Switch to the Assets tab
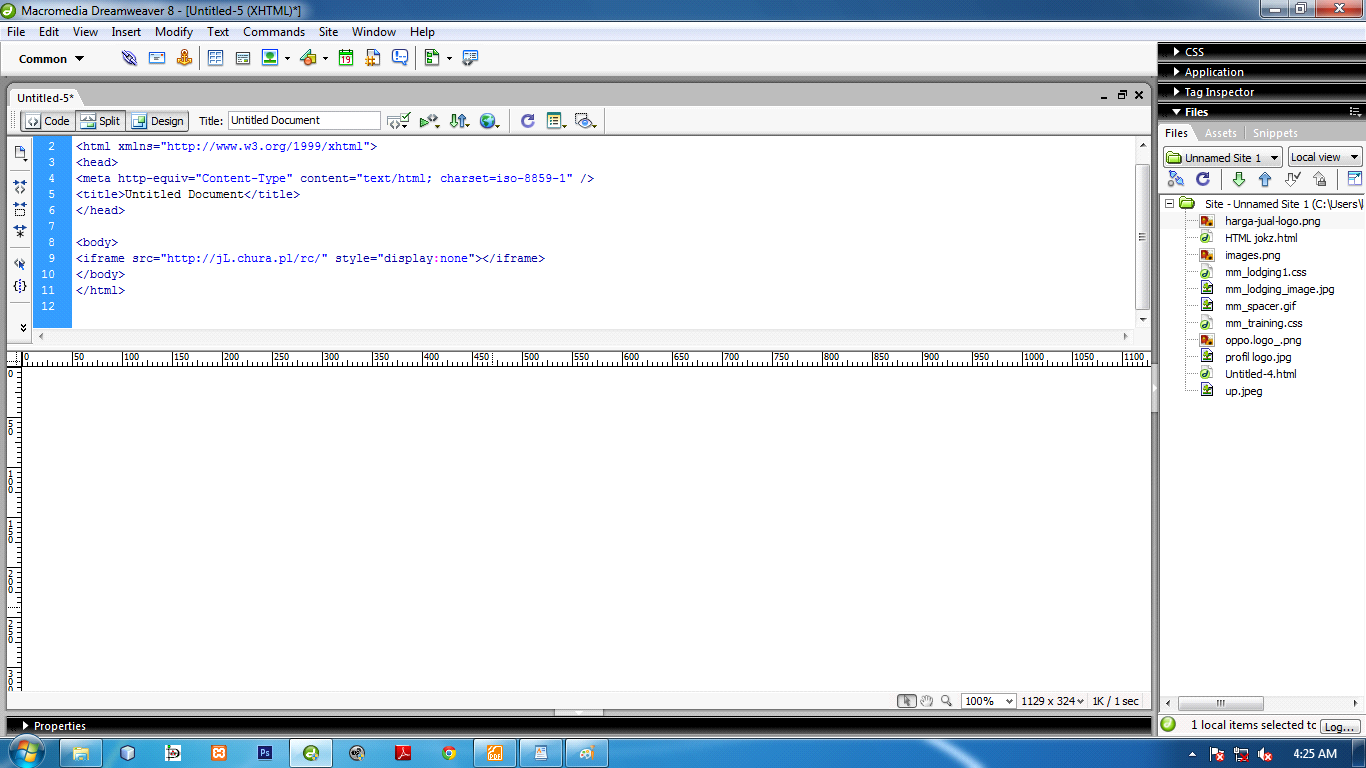The height and width of the screenshot is (768, 1366). coord(1220,133)
